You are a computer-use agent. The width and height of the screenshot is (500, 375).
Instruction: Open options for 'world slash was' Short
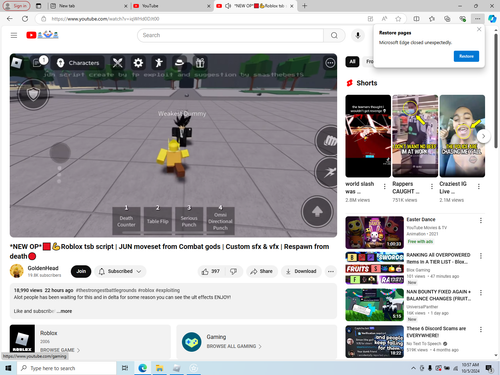coord(385,187)
